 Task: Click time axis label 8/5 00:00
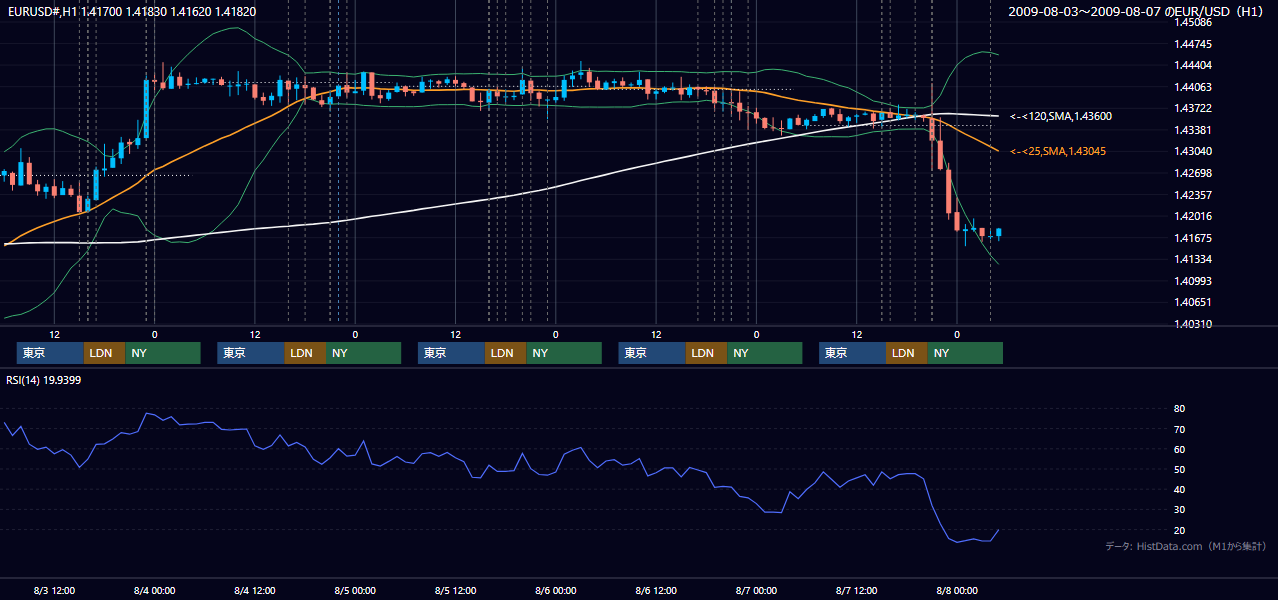[x=355, y=590]
